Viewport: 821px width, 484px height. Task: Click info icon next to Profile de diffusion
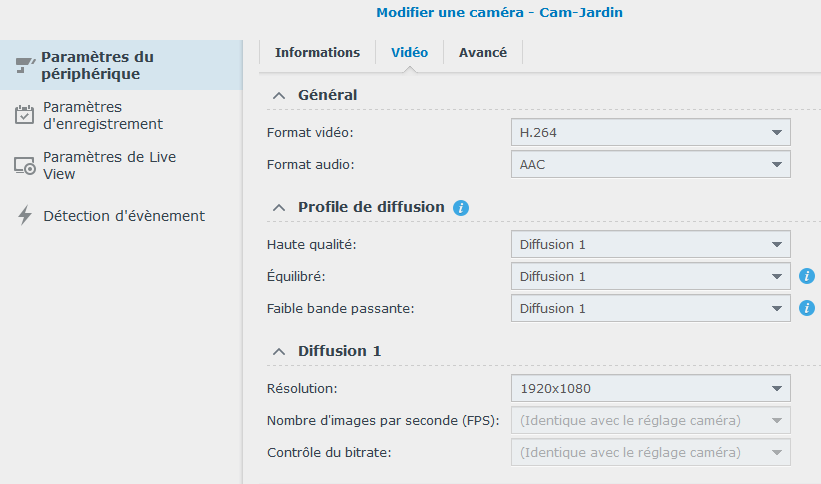(461, 208)
